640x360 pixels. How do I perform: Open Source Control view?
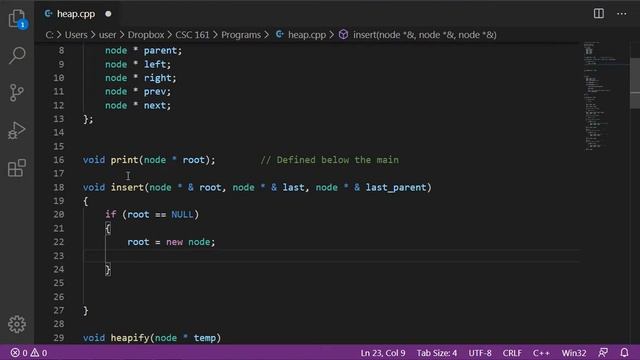(17, 93)
